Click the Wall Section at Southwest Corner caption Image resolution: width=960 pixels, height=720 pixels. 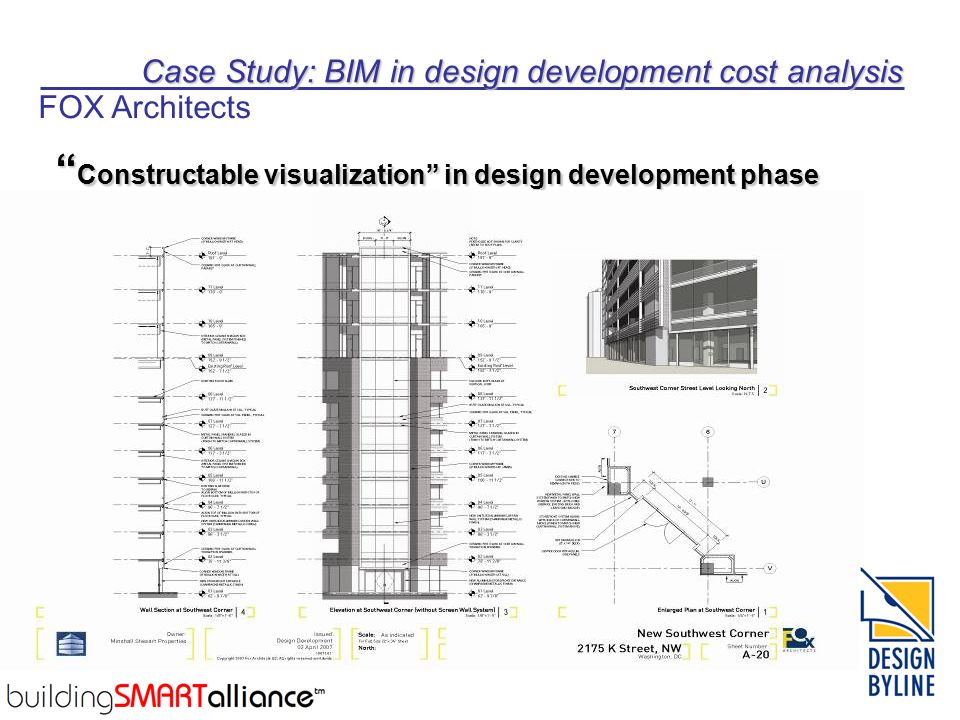[x=186, y=610]
